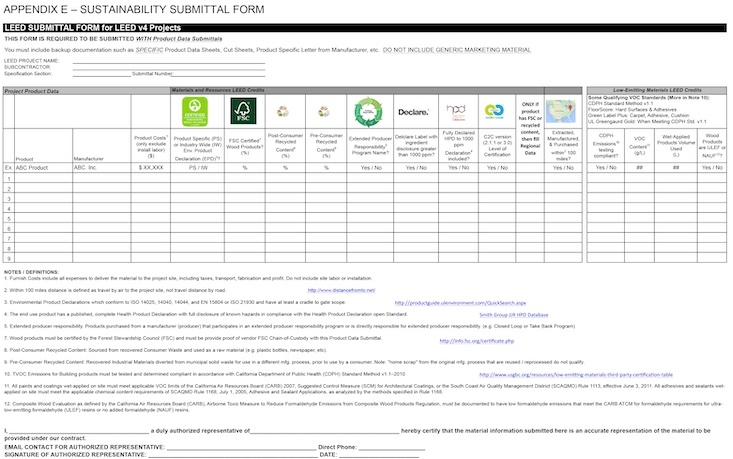Click the "NOTES / DEFINITIONS:" heading
Screen dimensions: 733x459
coord(31,272)
